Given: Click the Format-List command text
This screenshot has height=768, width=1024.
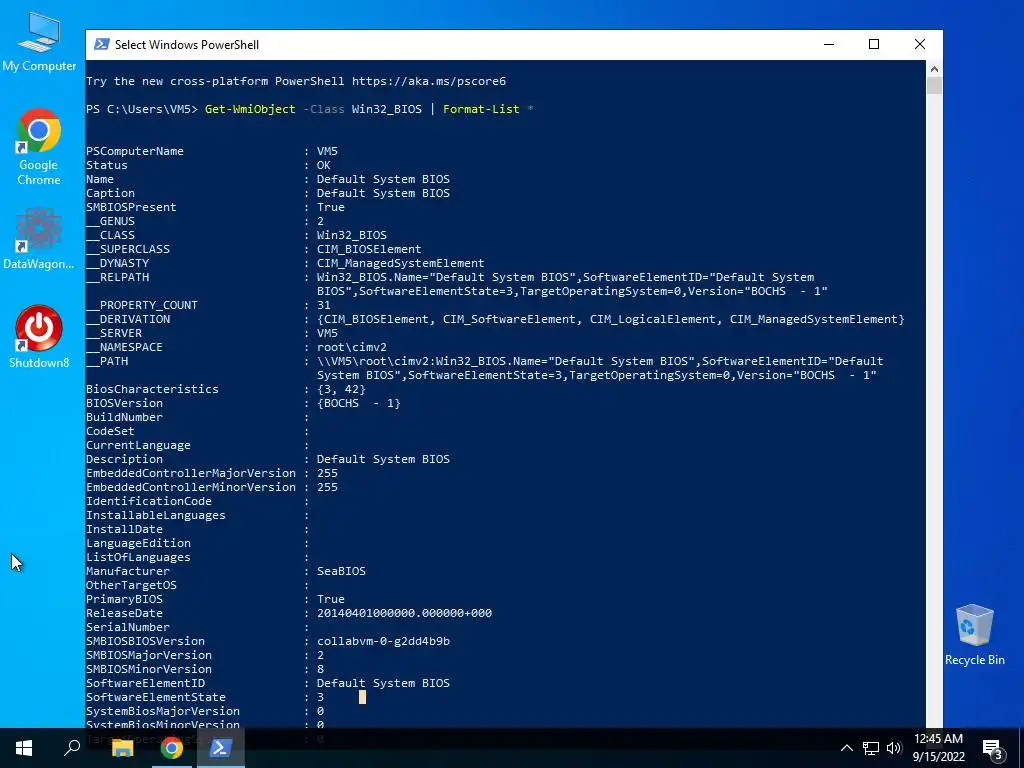Looking at the screenshot, I should point(481,109).
